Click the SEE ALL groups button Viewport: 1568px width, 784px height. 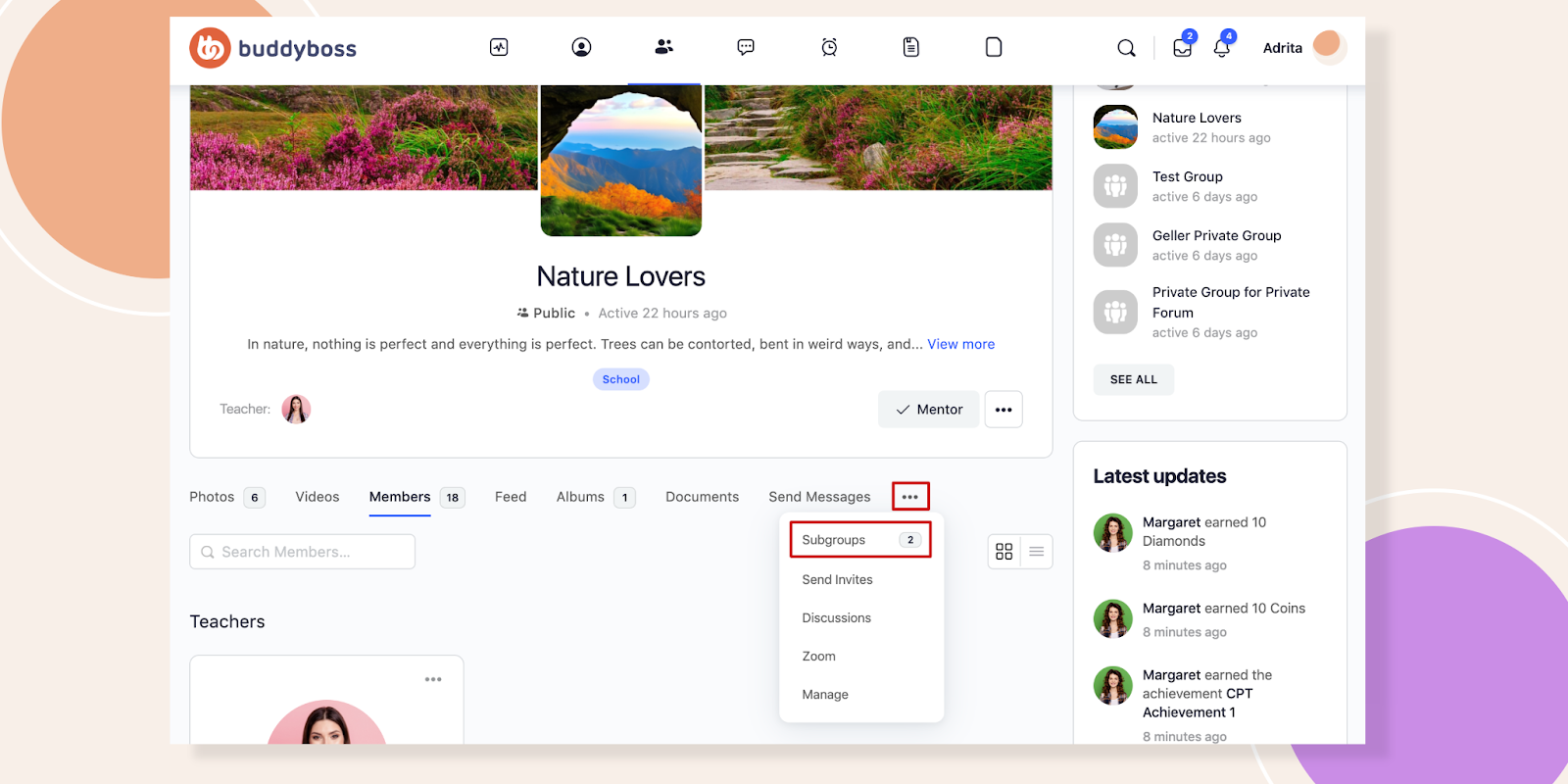tap(1134, 379)
